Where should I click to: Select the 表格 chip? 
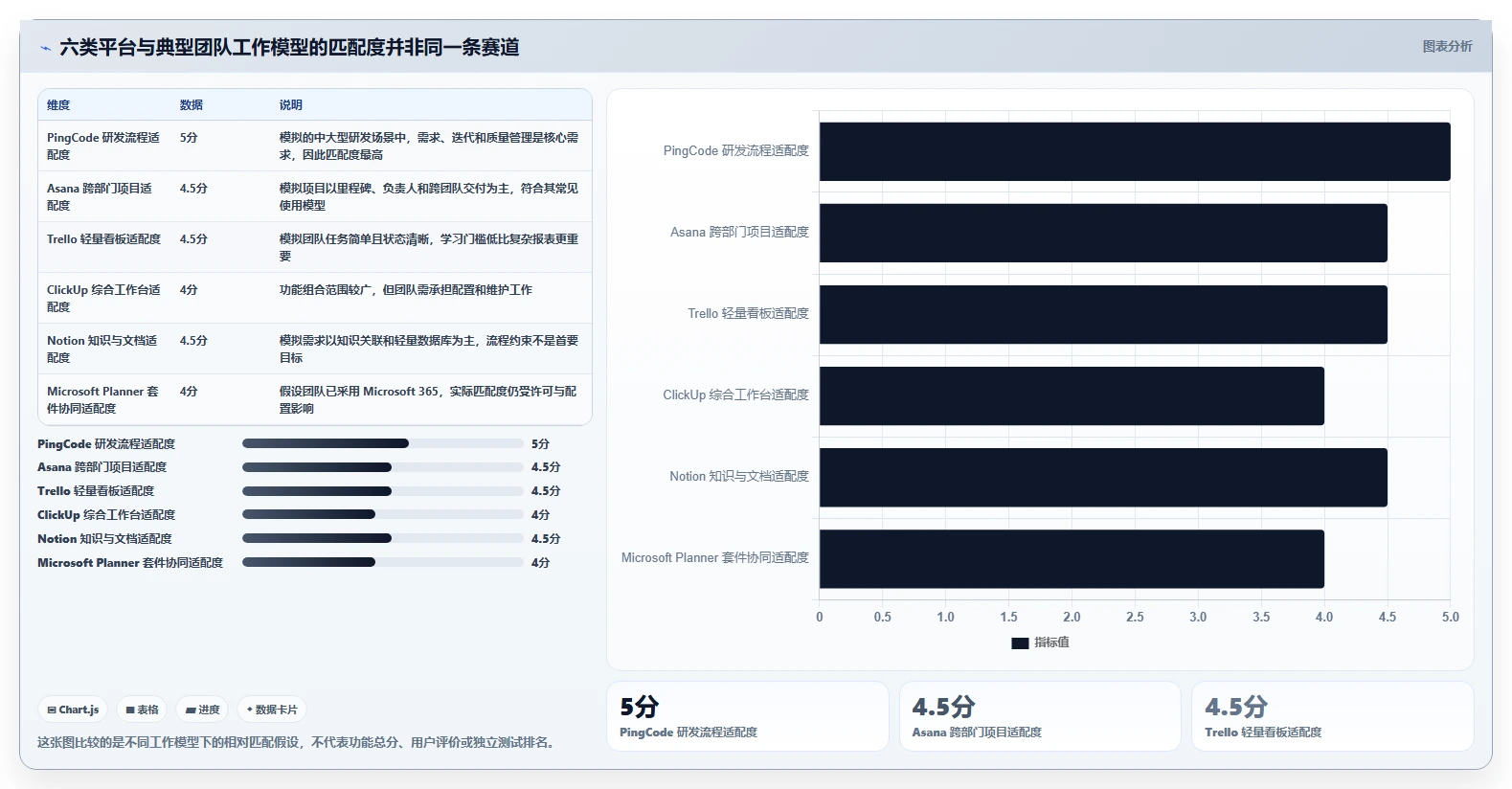pyautogui.click(x=142, y=710)
